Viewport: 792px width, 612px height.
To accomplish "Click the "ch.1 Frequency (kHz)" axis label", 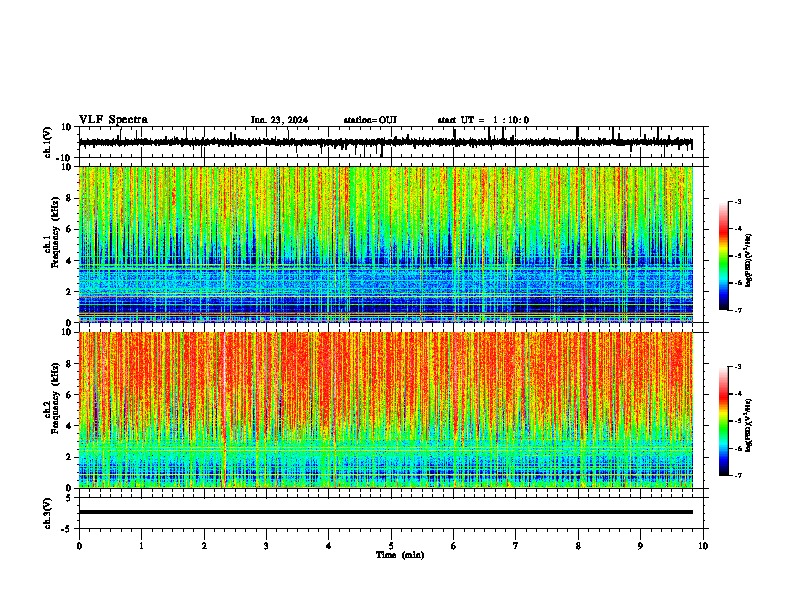I will tap(51, 232).
